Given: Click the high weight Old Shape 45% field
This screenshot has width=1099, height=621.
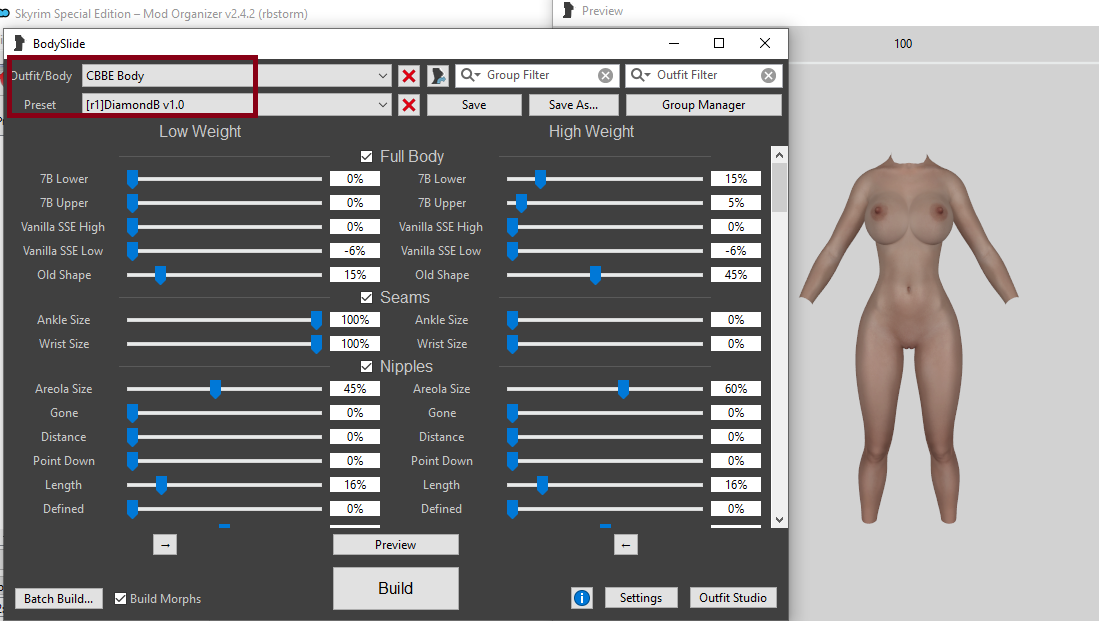Looking at the screenshot, I should (736, 275).
